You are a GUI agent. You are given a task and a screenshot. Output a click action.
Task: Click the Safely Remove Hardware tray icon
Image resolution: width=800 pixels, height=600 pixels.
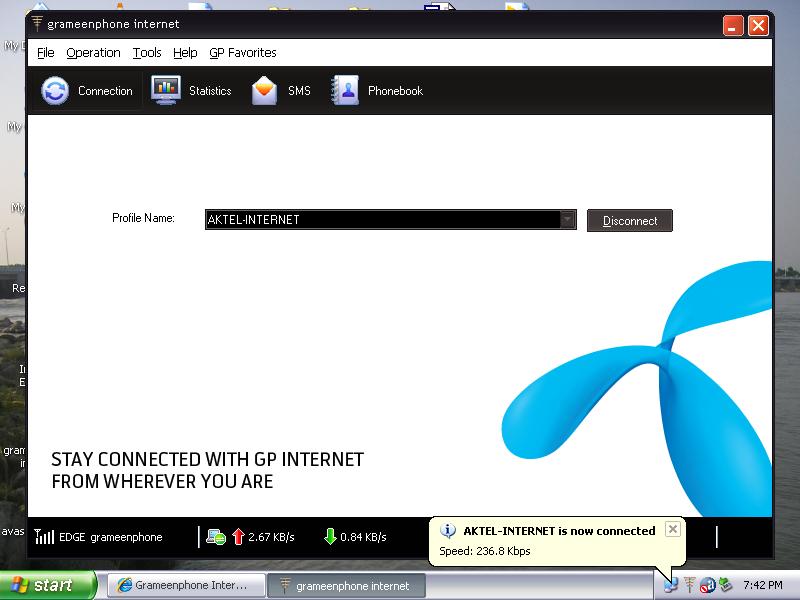coord(726,585)
